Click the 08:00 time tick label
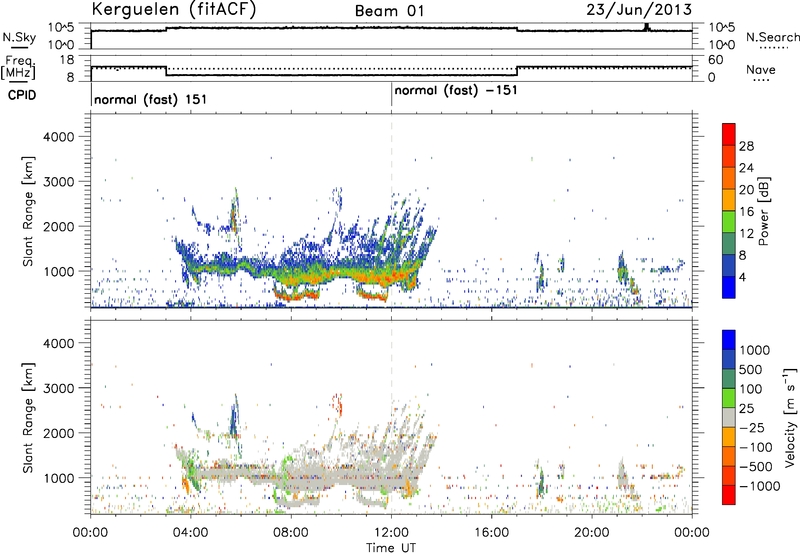Viewport: 800px width, 554px height. point(291,533)
